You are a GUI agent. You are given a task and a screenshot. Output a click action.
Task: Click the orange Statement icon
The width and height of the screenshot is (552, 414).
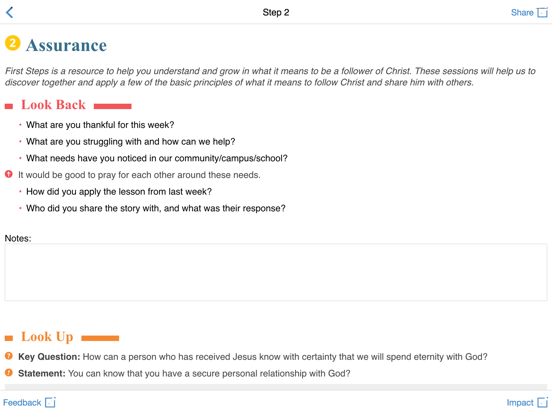tap(9, 372)
